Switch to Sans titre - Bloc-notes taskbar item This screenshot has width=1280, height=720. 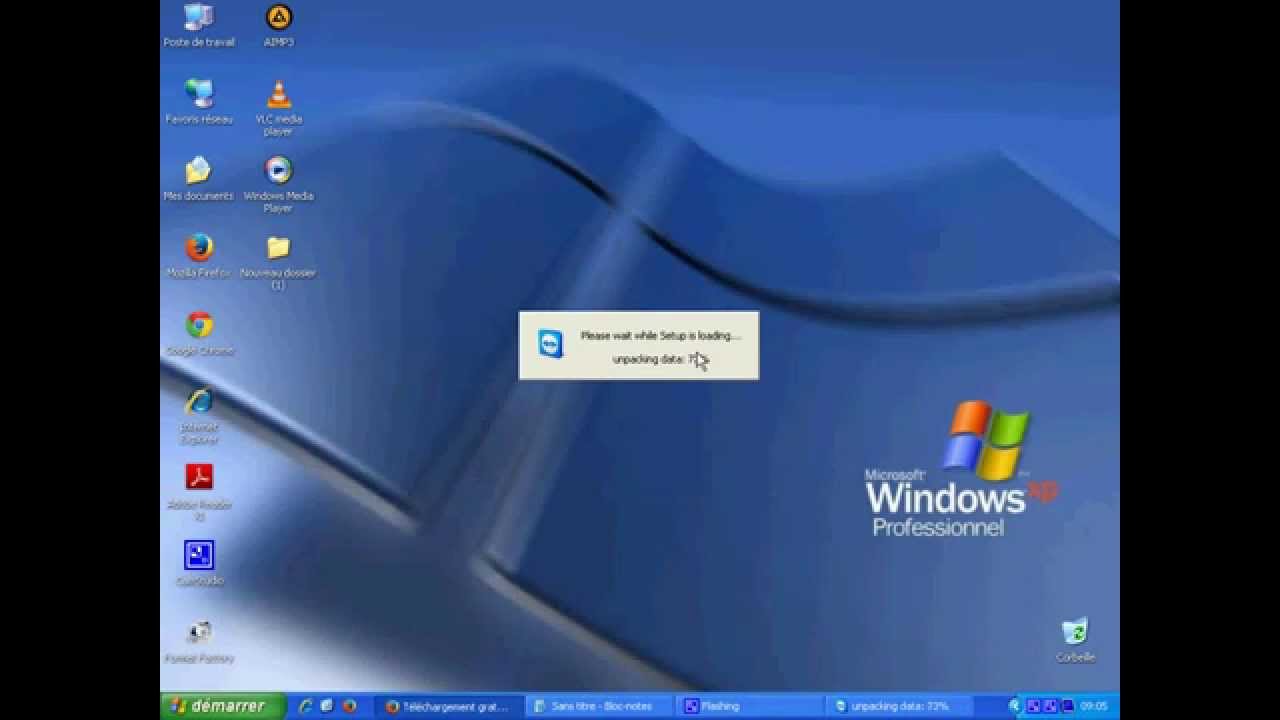coord(600,706)
